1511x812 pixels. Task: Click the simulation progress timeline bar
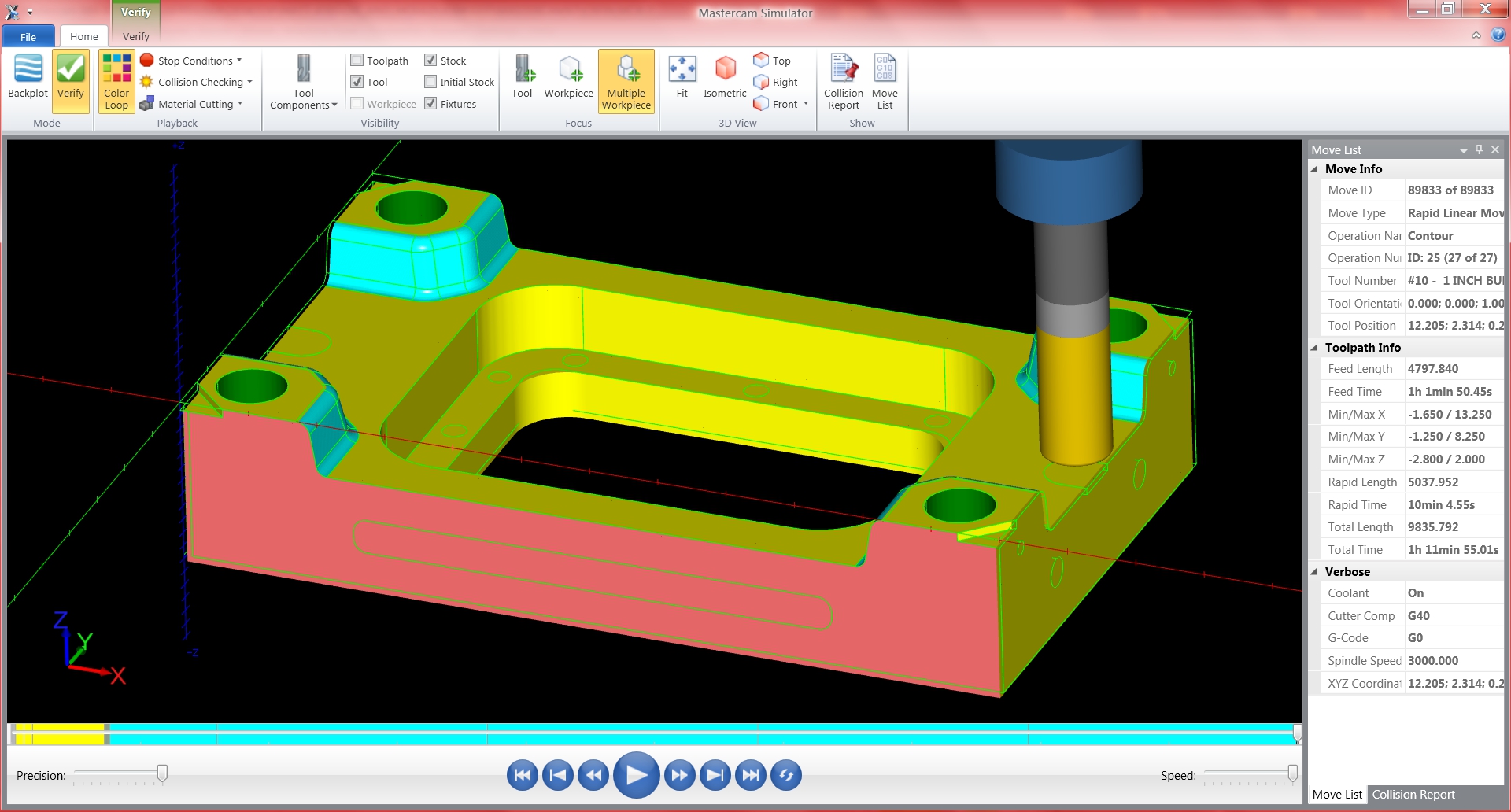coord(653,734)
